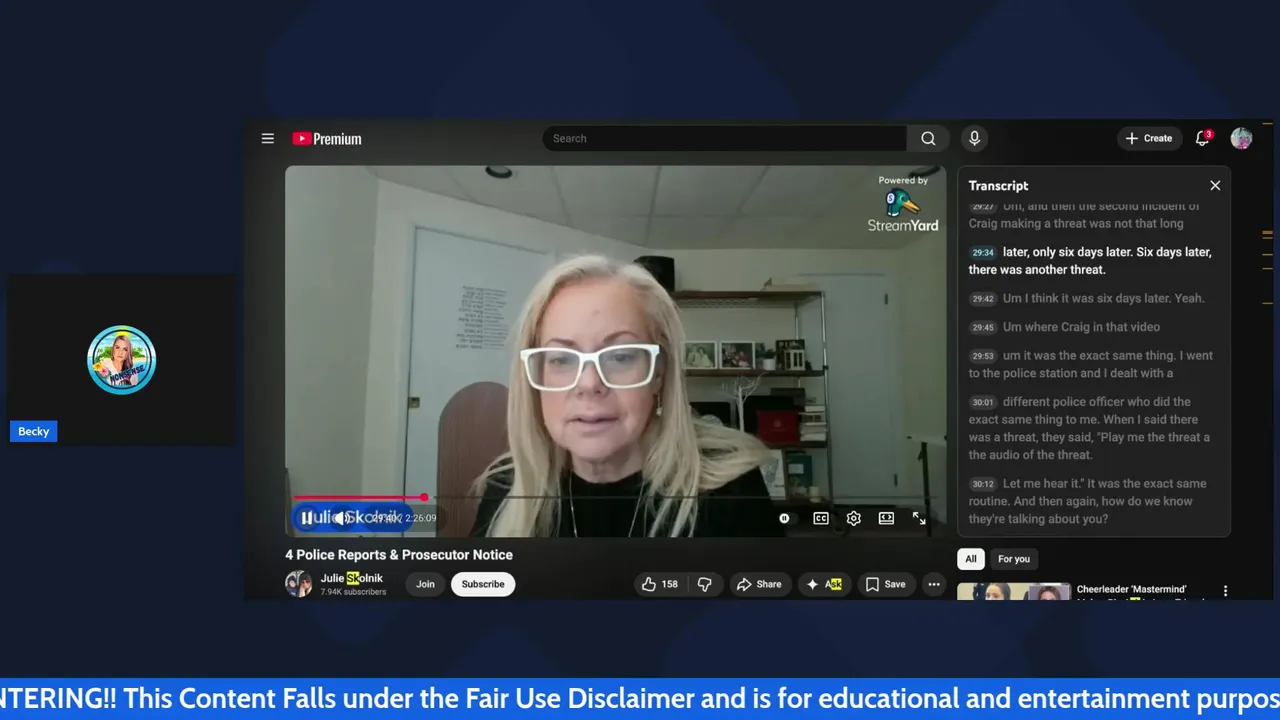This screenshot has width=1280, height=720.
Task: Open the notifications bell
Action: point(1203,139)
